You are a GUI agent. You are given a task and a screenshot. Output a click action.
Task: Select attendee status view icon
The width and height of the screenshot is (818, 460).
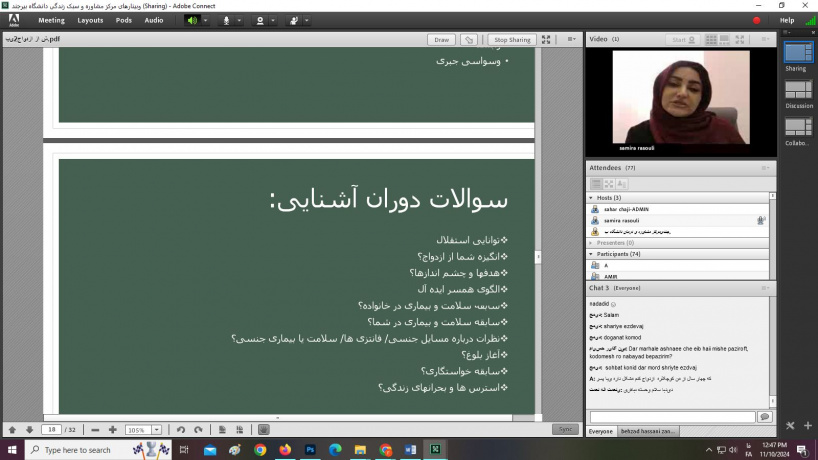[x=622, y=184]
